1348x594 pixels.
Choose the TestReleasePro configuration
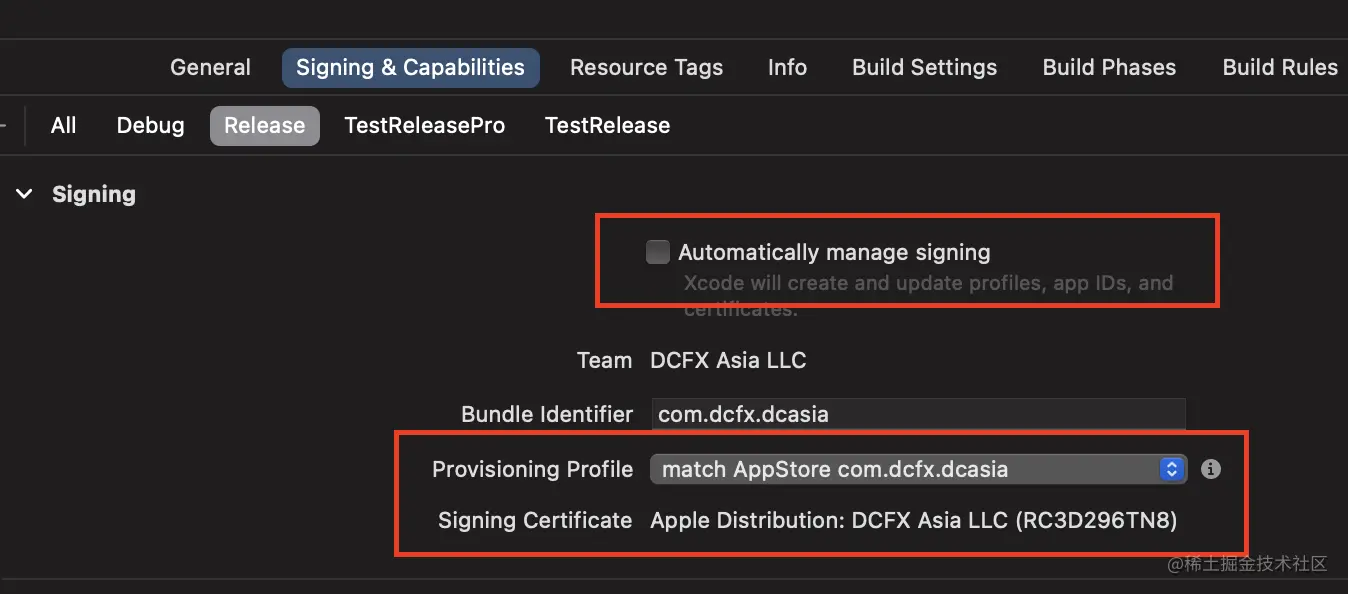(424, 125)
